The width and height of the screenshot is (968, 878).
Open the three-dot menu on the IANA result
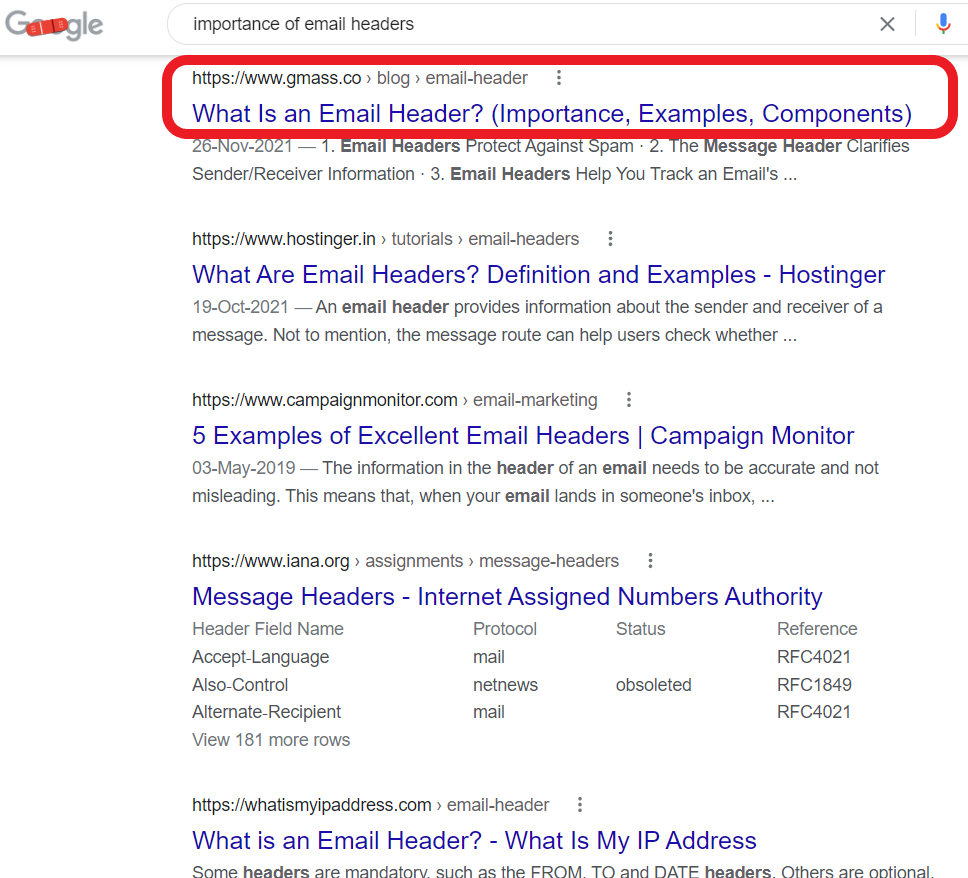tap(650, 561)
